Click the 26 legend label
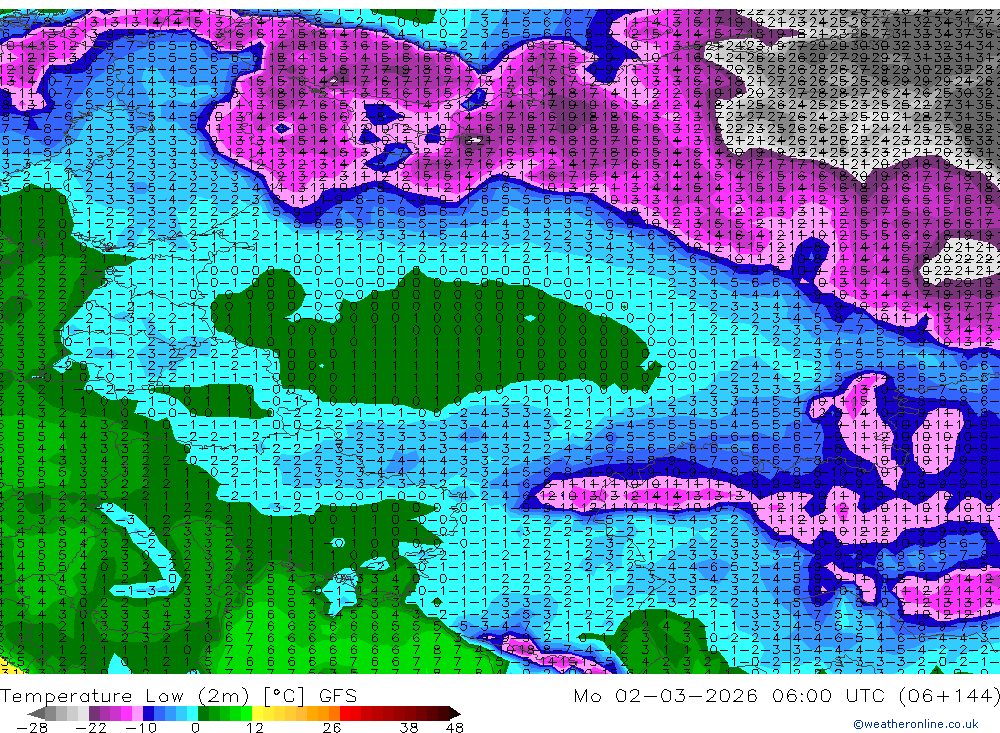This screenshot has height=733, width=1000. pyautogui.click(x=332, y=727)
